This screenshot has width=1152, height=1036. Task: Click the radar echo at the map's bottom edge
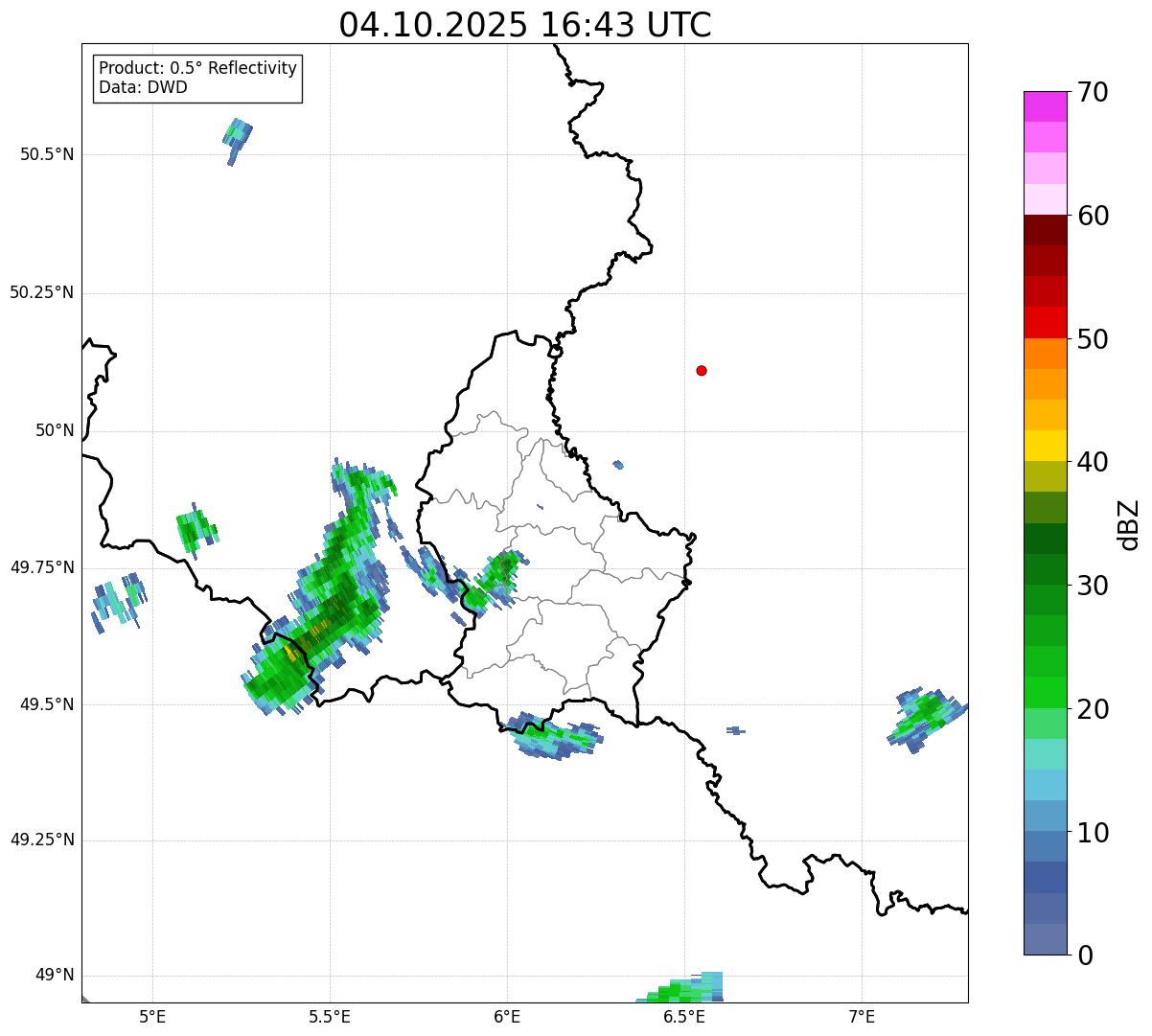click(x=680, y=988)
